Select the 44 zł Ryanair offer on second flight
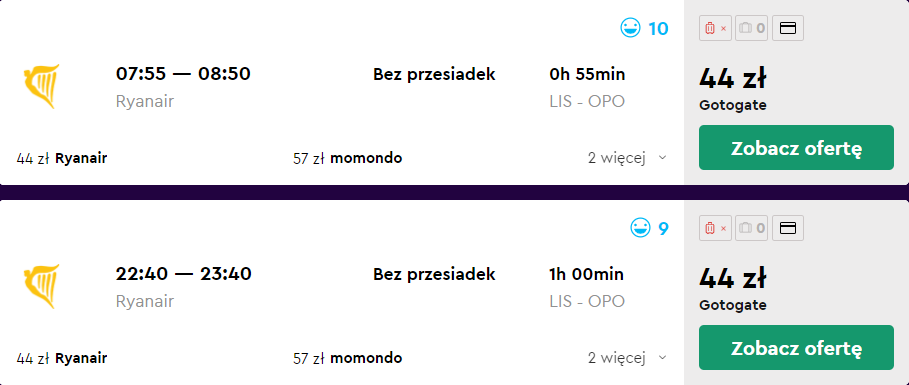 [x=62, y=358]
